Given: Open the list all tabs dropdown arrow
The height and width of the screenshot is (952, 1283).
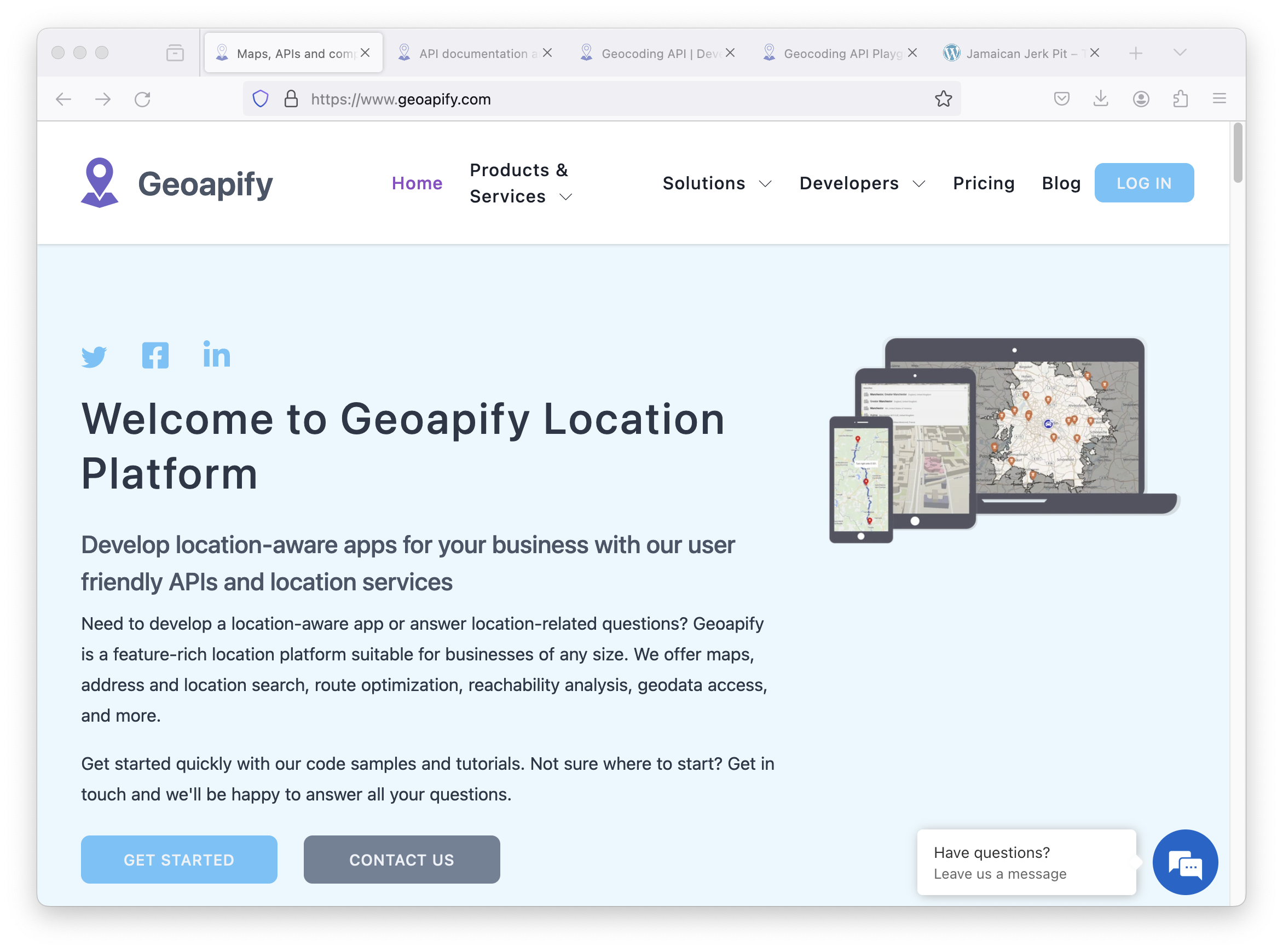Looking at the screenshot, I should click(x=1180, y=53).
